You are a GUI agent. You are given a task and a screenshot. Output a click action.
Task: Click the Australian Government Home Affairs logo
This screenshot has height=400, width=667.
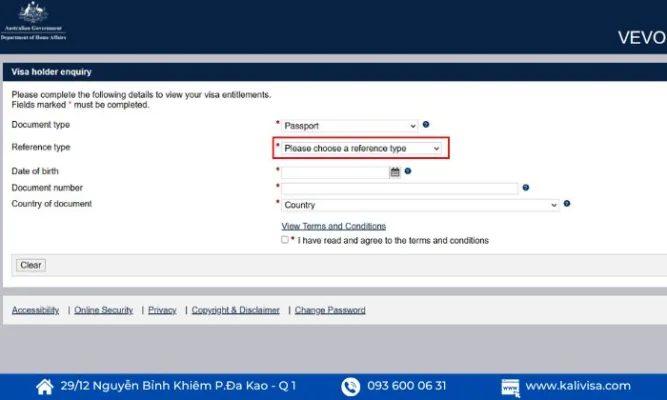[33, 21]
